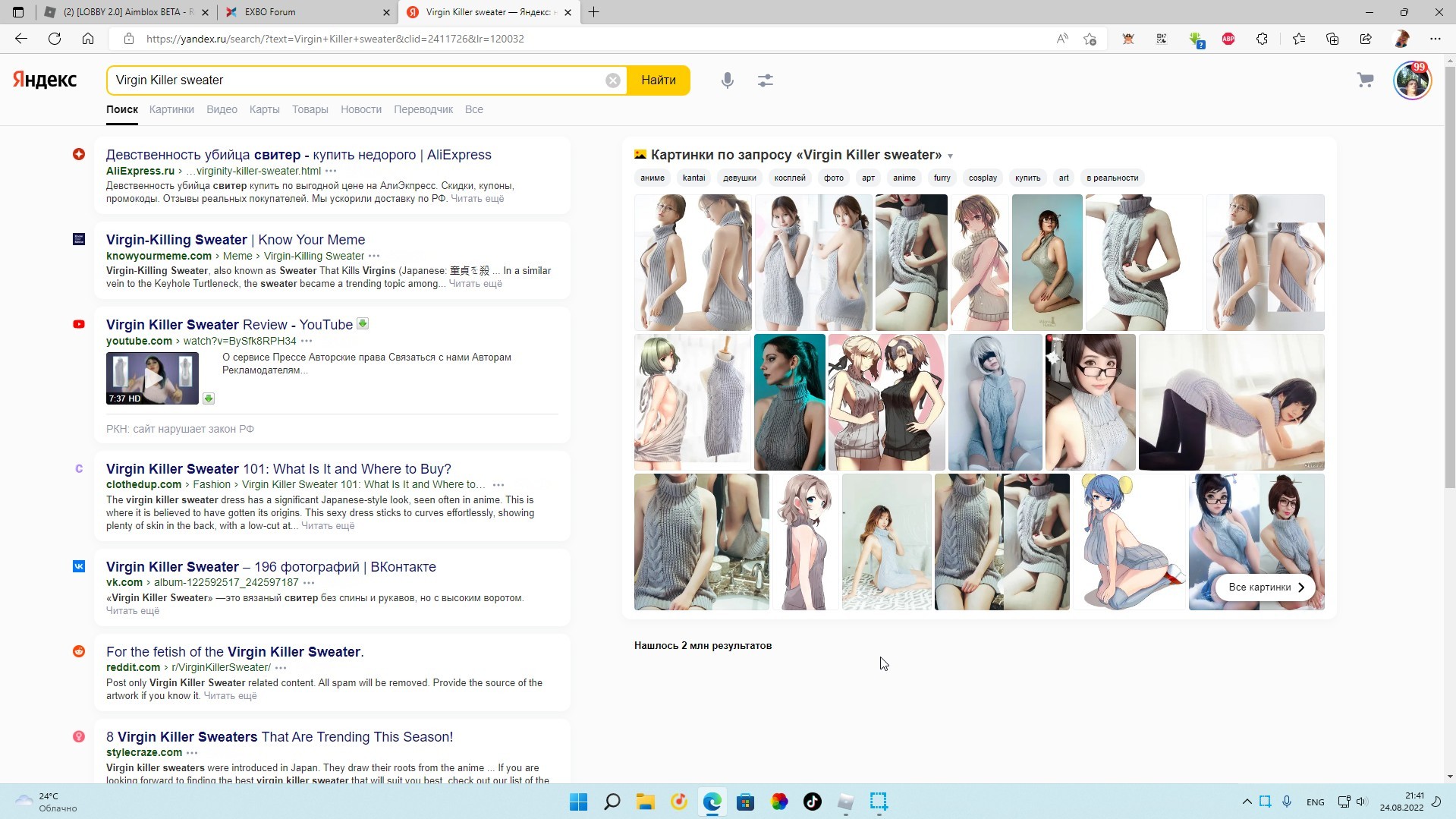Viewport: 1456px width, 819px height.
Task: Open Edge settings and more menu
Action: (x=1435, y=39)
